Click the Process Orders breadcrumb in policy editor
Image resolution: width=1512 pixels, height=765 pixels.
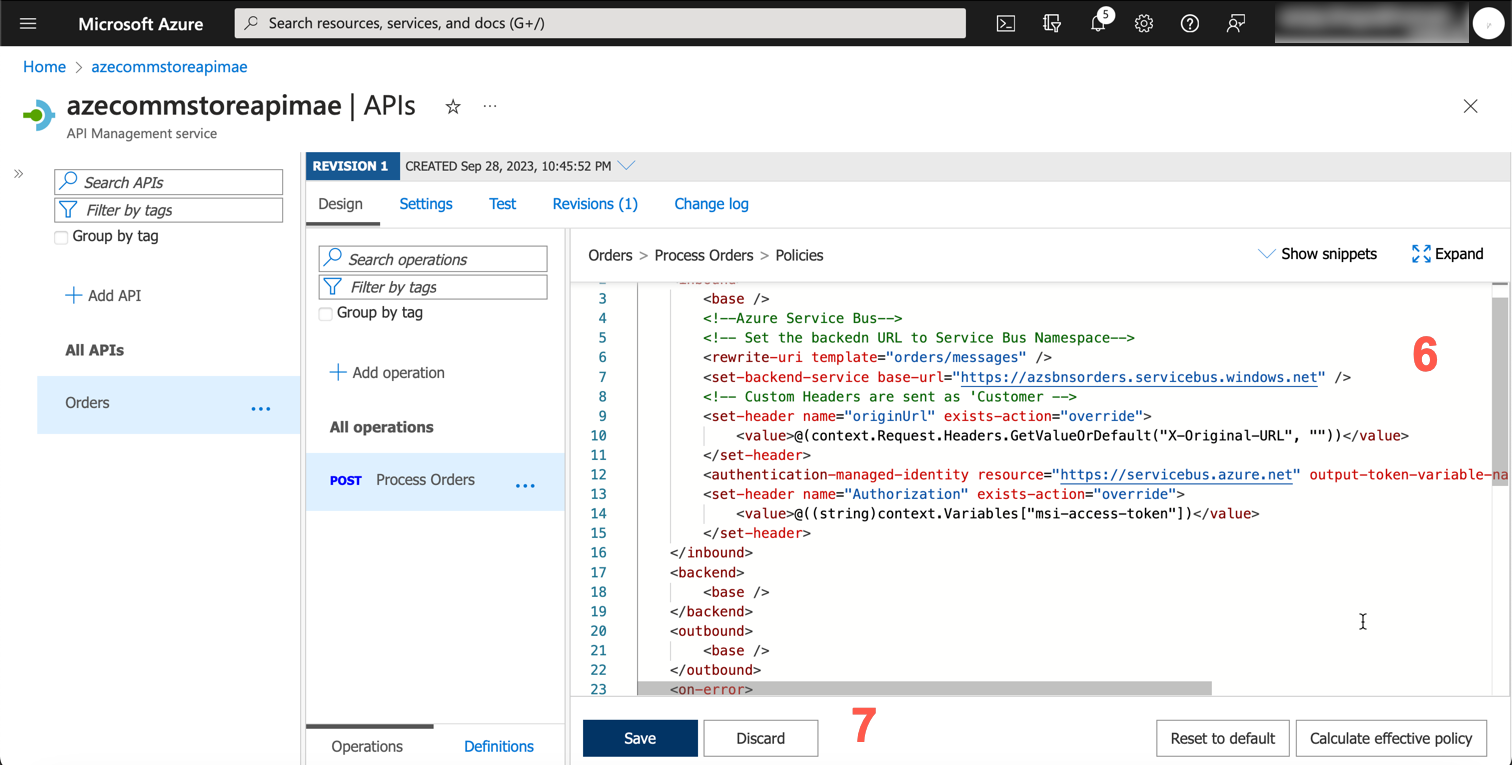pos(704,255)
